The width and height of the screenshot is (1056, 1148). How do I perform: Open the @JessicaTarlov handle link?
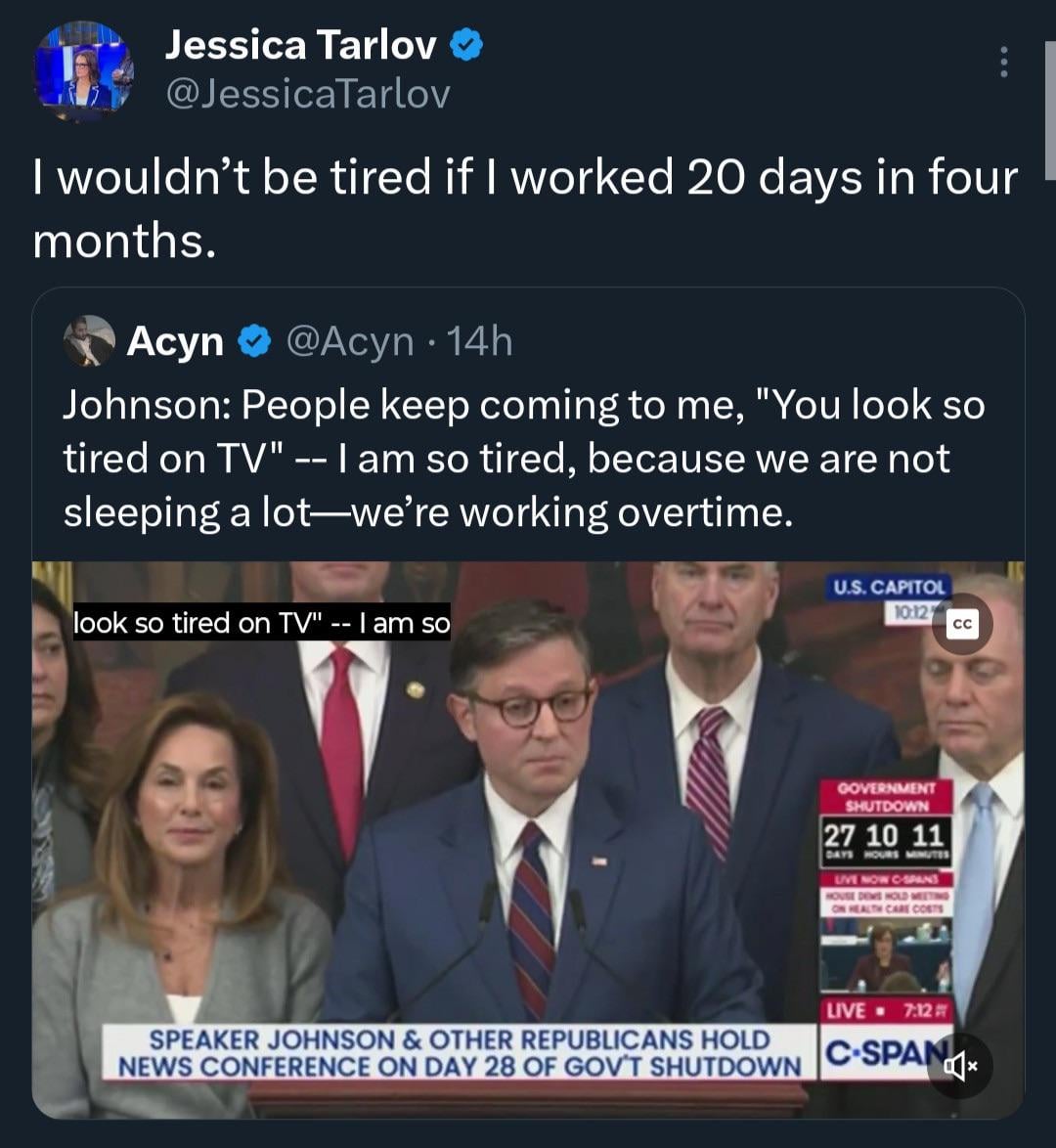[x=307, y=94]
